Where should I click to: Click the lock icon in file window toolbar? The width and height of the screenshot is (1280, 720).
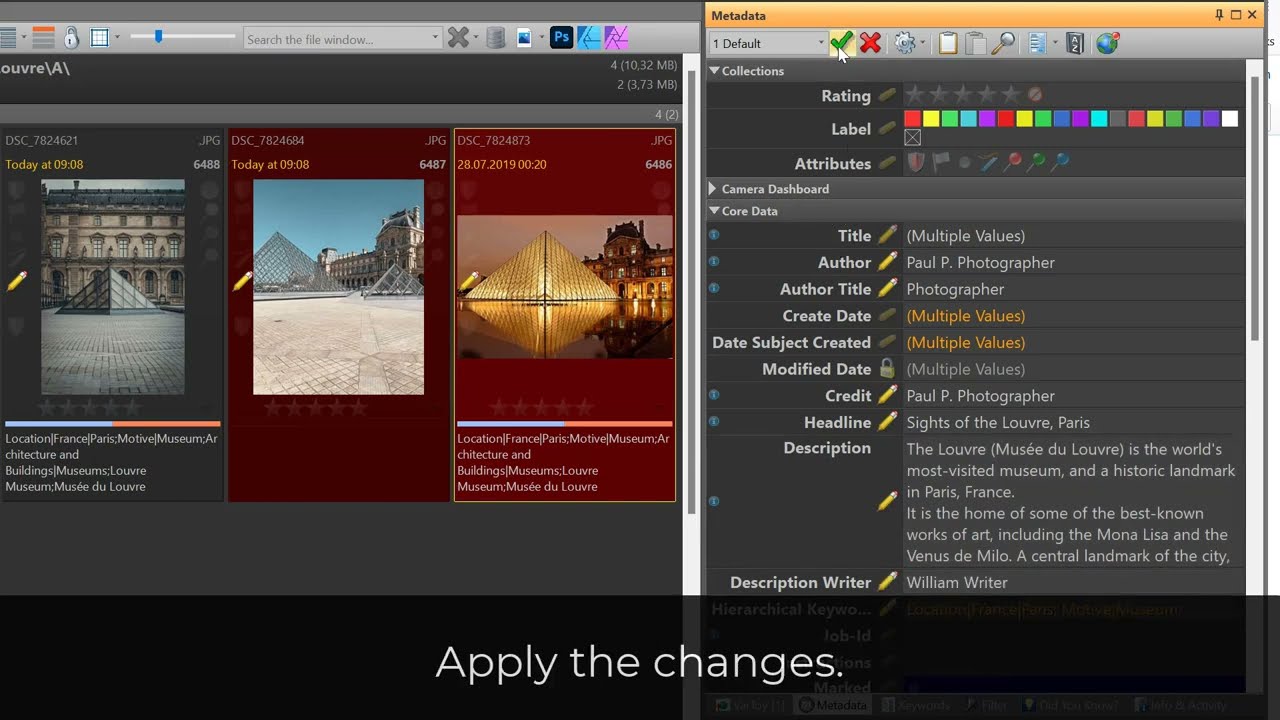tap(71, 38)
